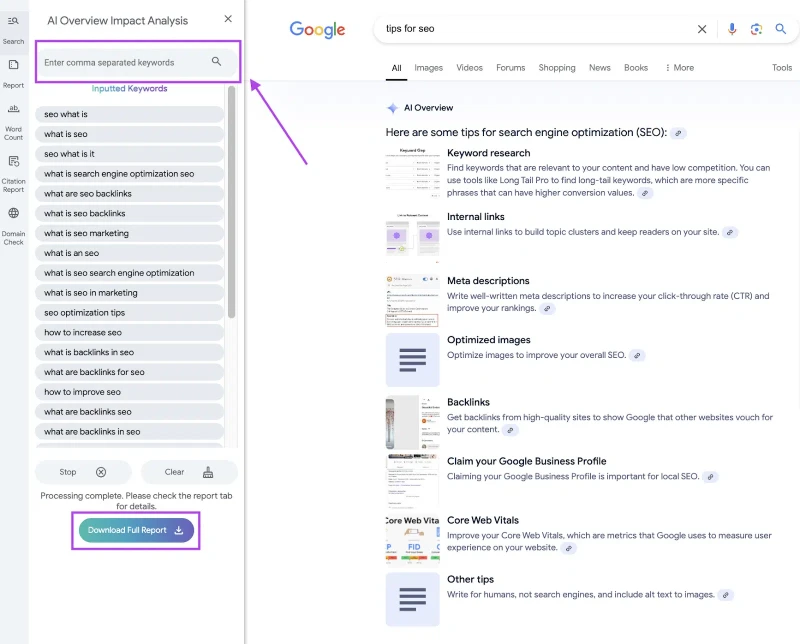The image size is (800, 644).
Task: Click the 'Inputted Keywords' label
Action: pyautogui.click(x=130, y=88)
